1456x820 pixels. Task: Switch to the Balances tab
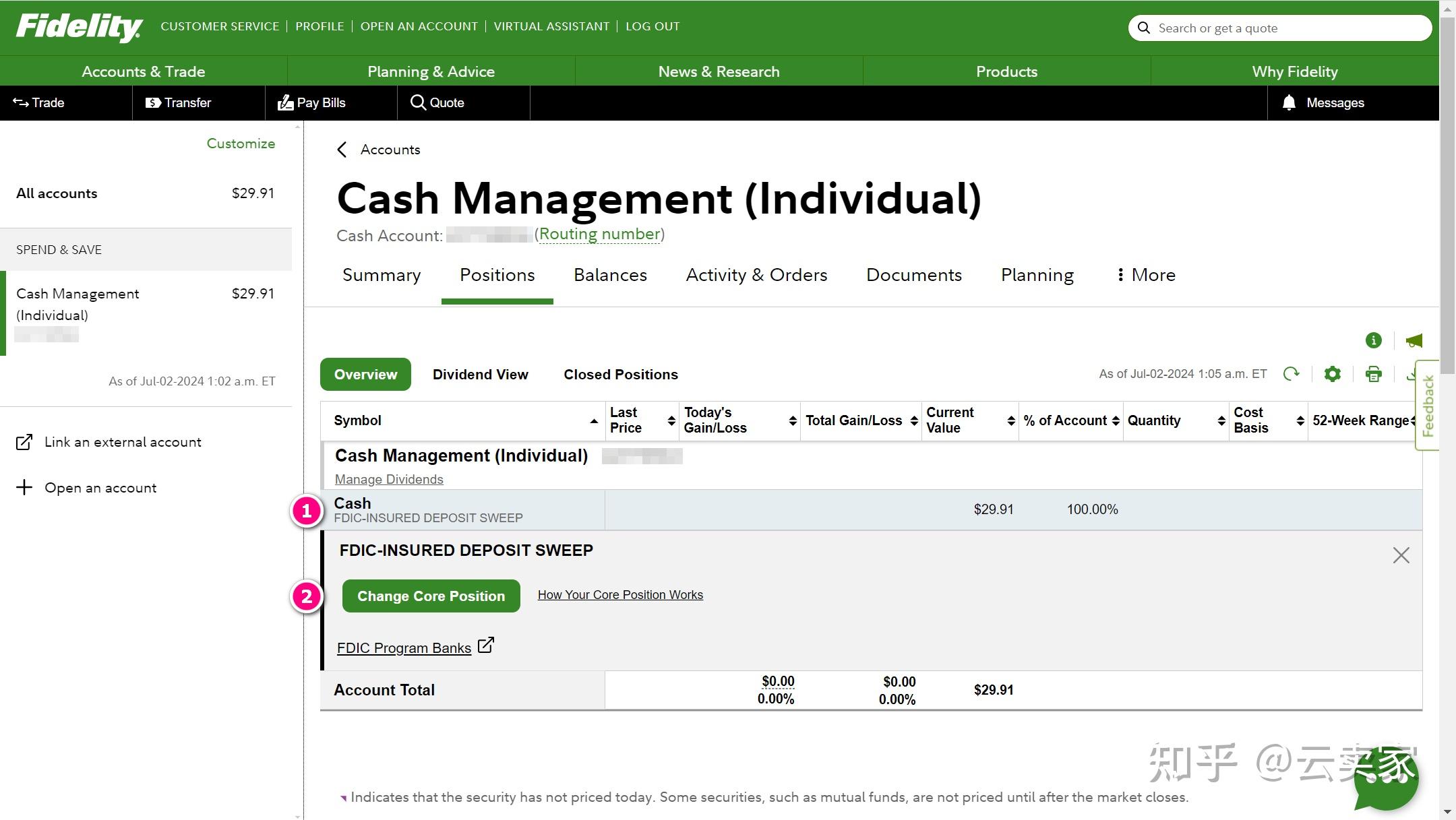tap(610, 275)
